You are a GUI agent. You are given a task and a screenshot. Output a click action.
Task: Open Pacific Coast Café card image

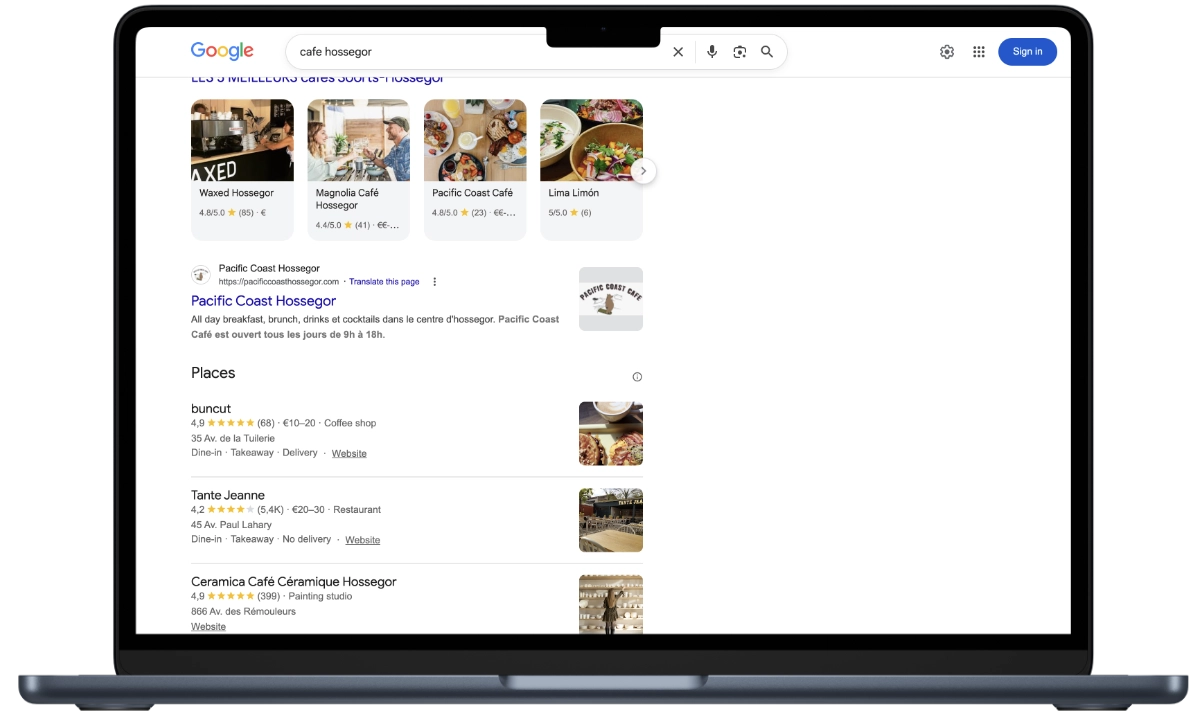pos(475,140)
